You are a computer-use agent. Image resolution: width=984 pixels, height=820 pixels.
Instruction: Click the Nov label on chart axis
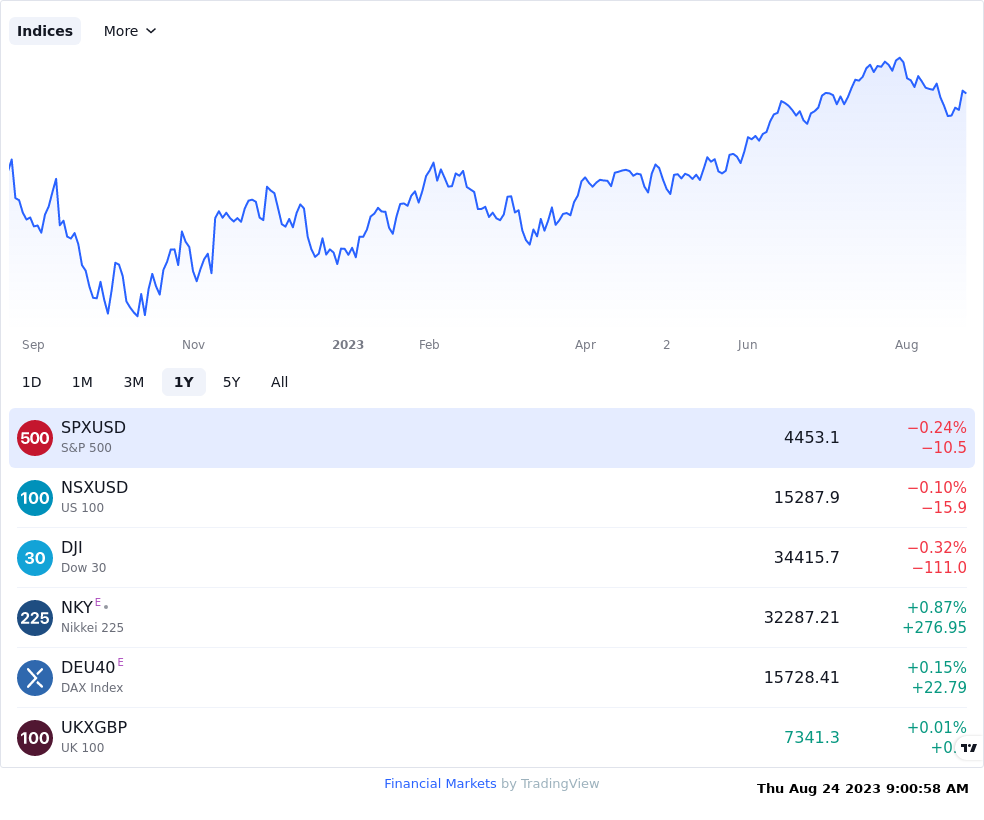[x=193, y=344]
